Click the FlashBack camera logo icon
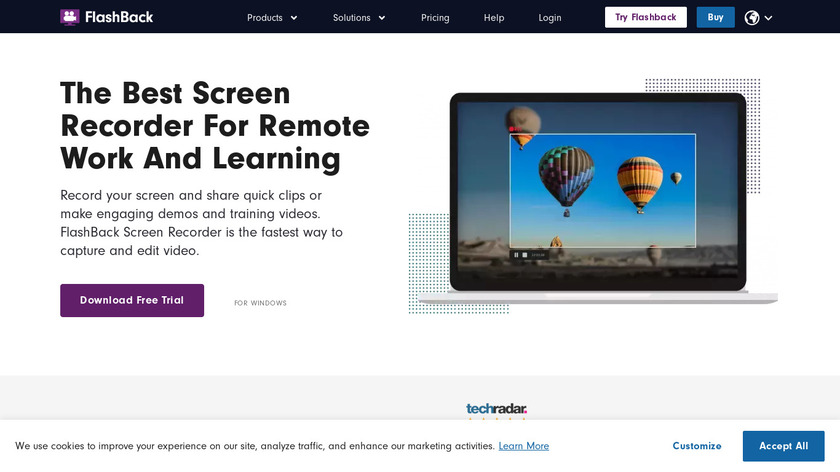The image size is (840, 472). [x=70, y=17]
